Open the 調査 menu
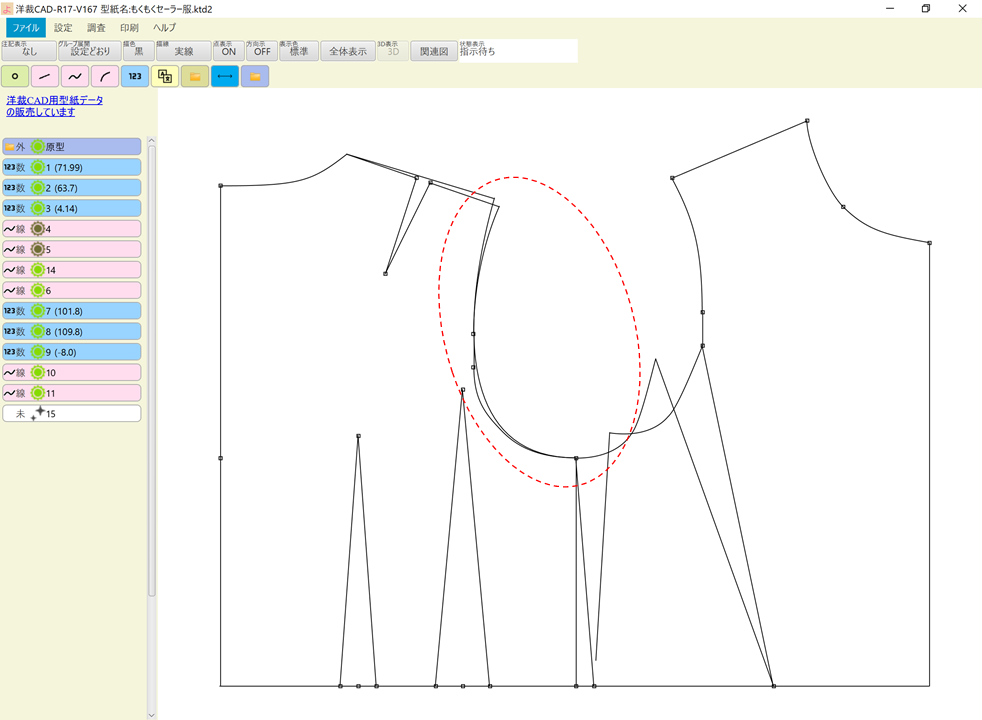 click(x=95, y=27)
